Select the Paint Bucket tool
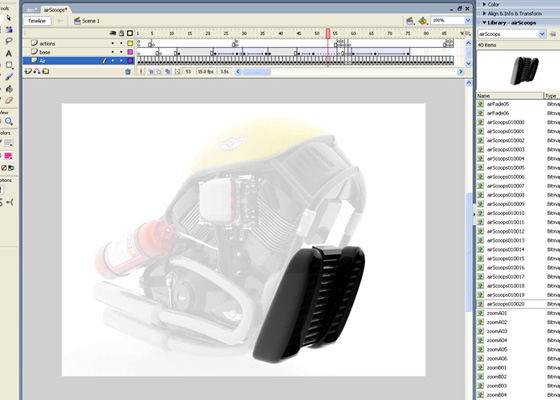This screenshot has width=560, height=400. point(9,89)
